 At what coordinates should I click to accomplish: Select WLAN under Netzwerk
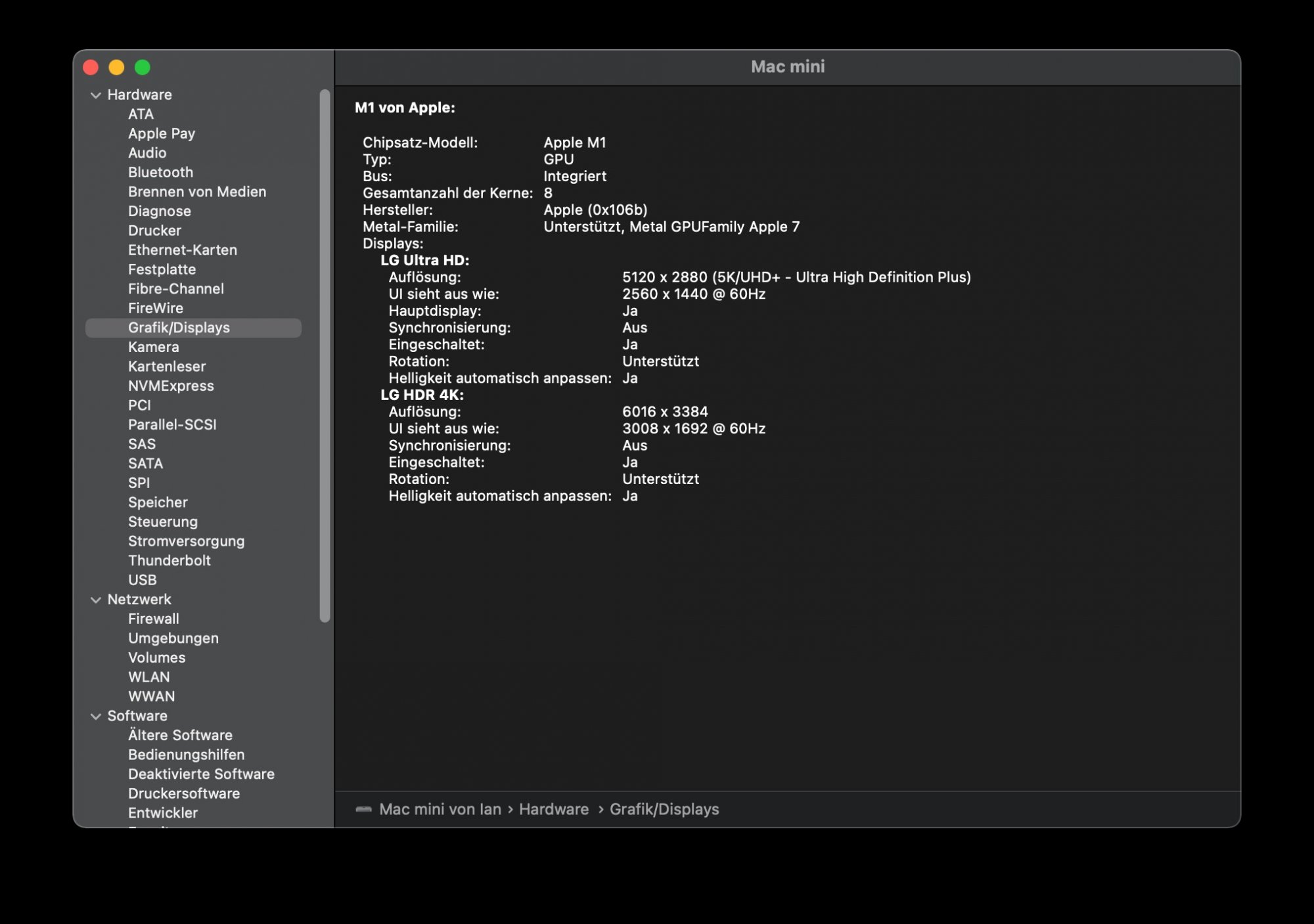click(x=148, y=677)
